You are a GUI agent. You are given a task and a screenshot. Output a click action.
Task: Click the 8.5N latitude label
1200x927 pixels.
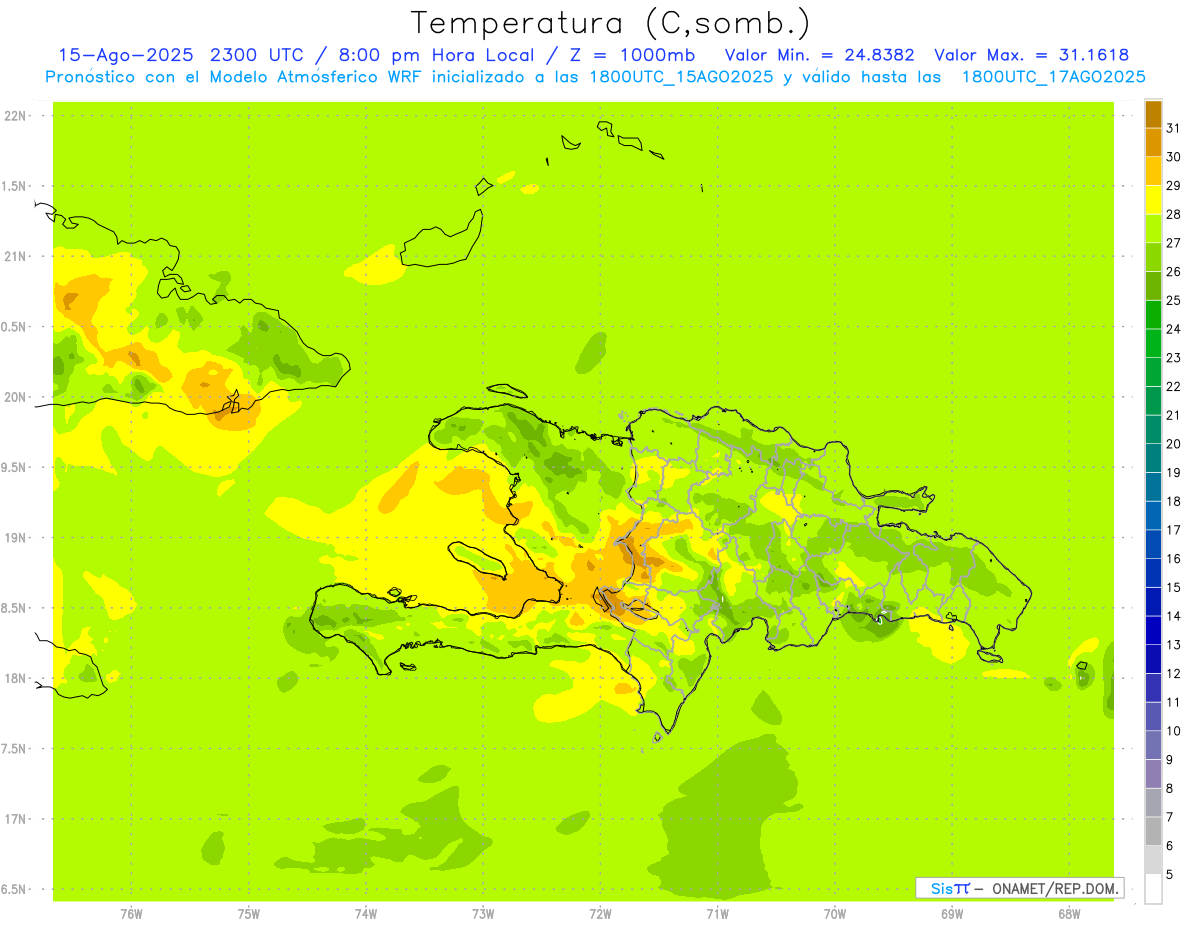pos(15,608)
